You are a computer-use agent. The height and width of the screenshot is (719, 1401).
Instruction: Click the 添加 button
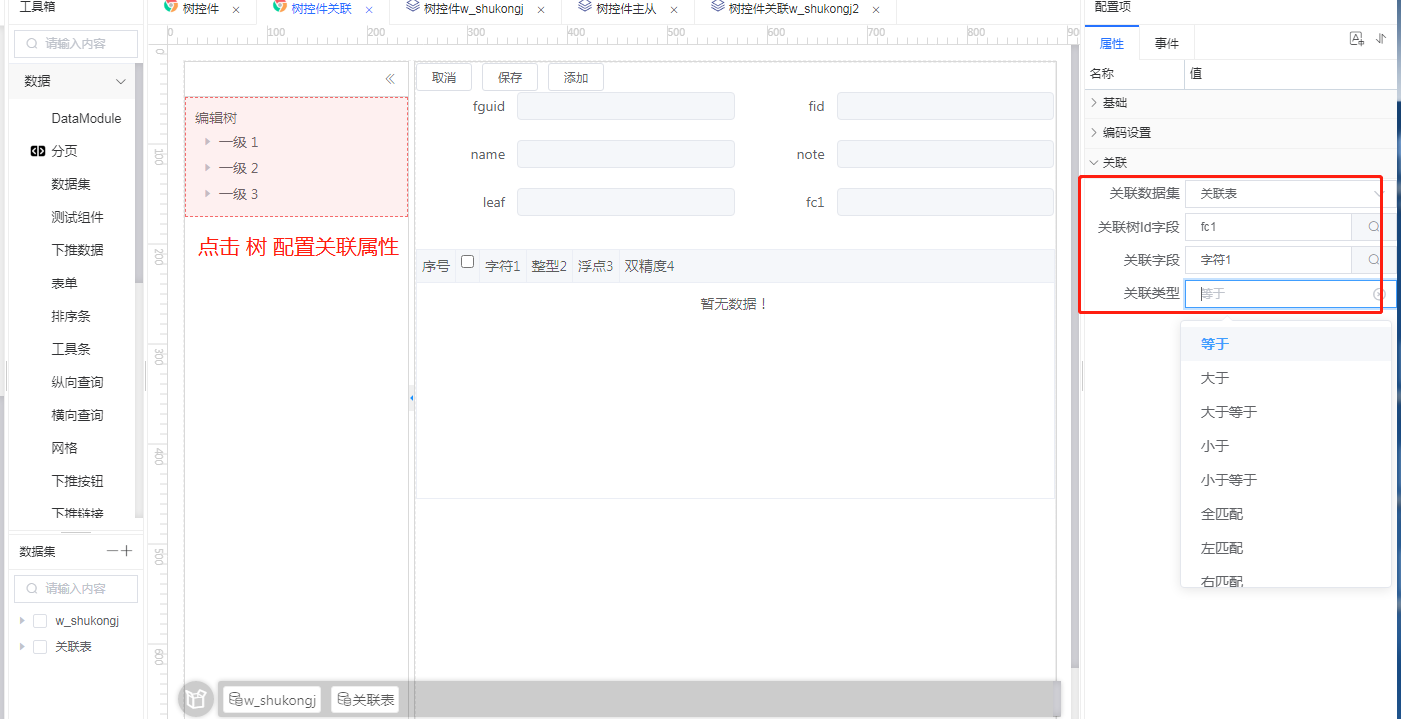point(576,78)
